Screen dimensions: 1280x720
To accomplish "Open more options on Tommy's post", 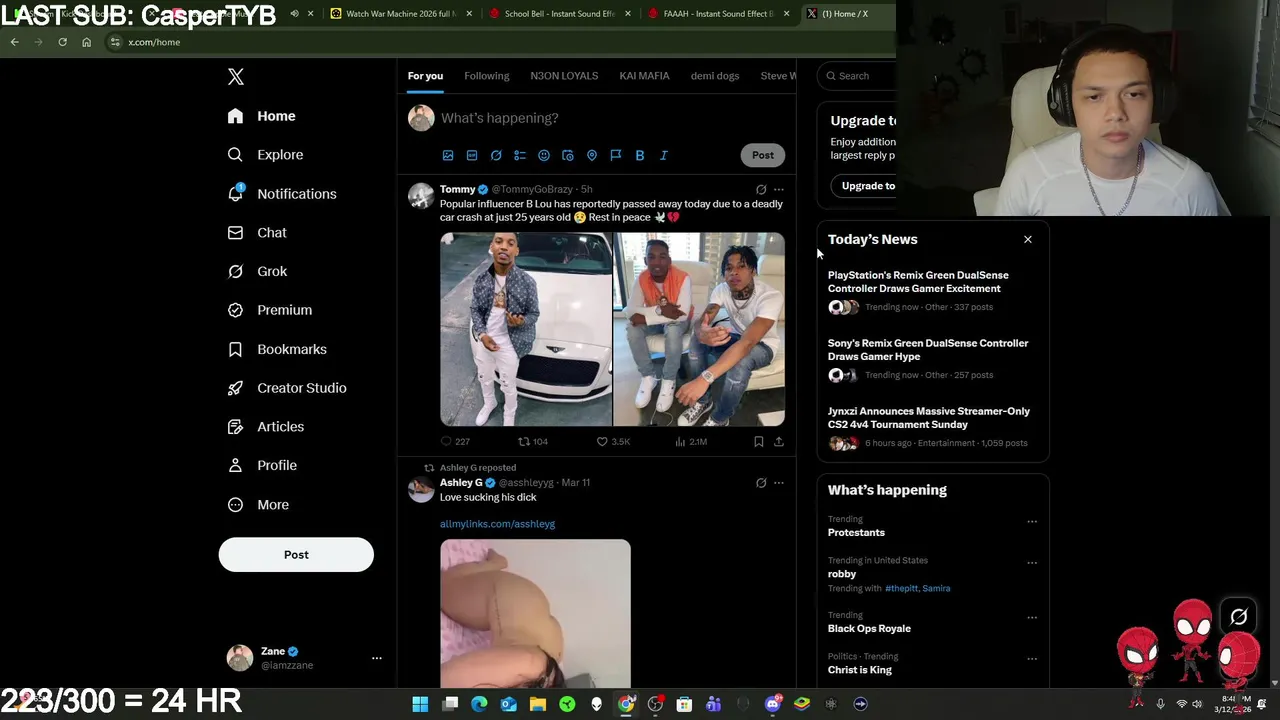I will click(x=779, y=189).
